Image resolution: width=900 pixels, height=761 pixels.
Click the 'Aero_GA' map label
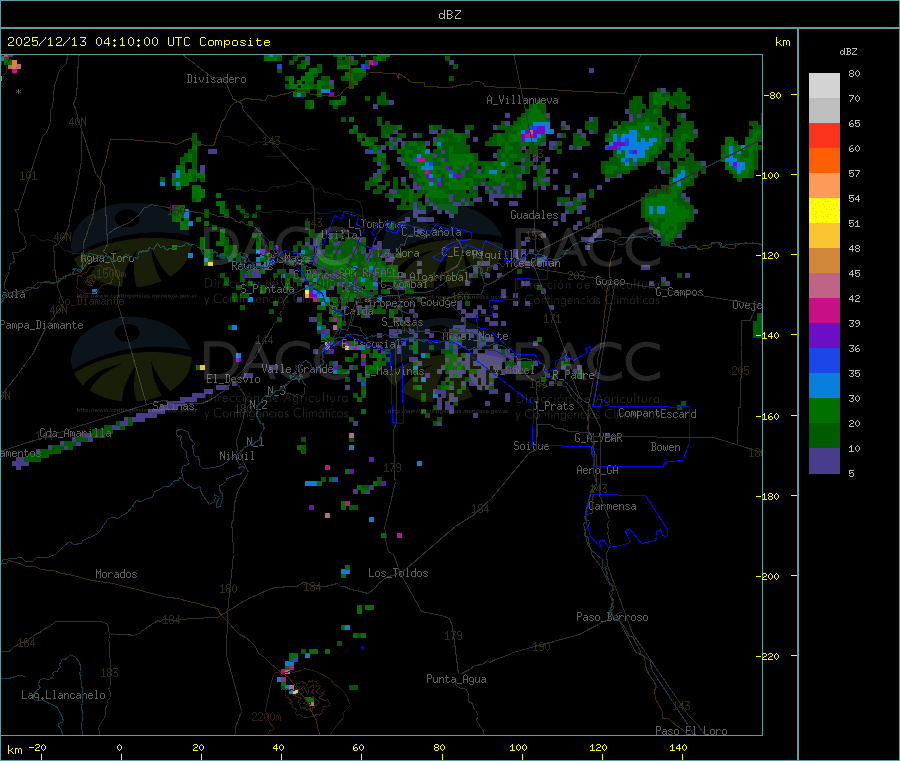[598, 470]
